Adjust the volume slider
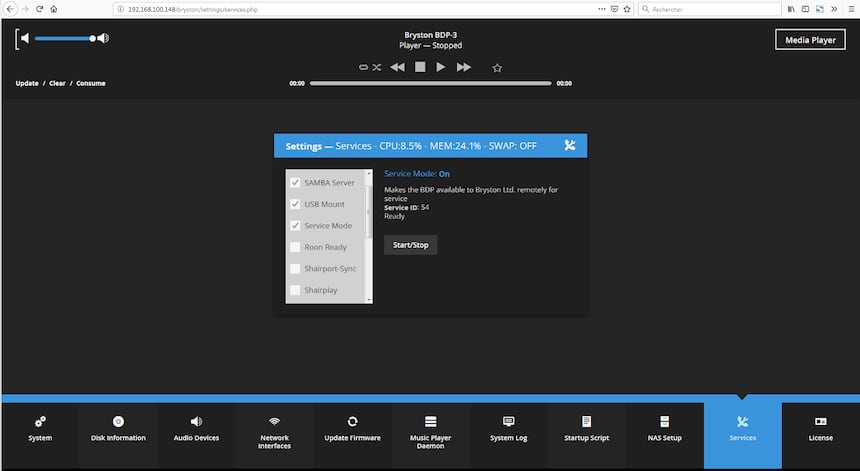Screen dimensions: 860x471 (x=65, y=38)
